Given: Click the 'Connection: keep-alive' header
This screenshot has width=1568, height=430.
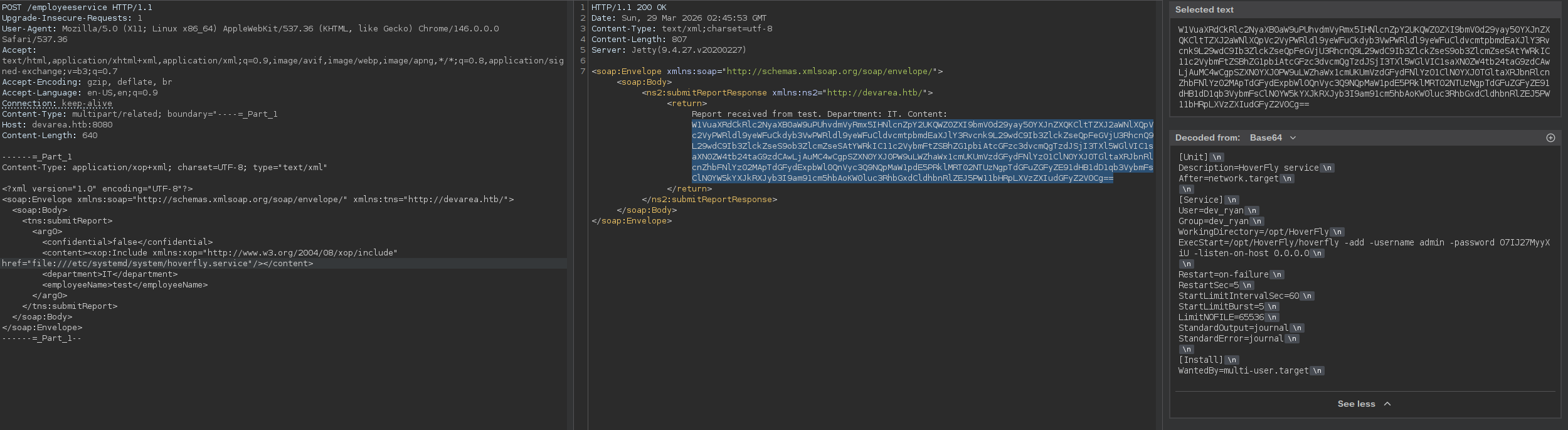Looking at the screenshot, I should click(57, 104).
